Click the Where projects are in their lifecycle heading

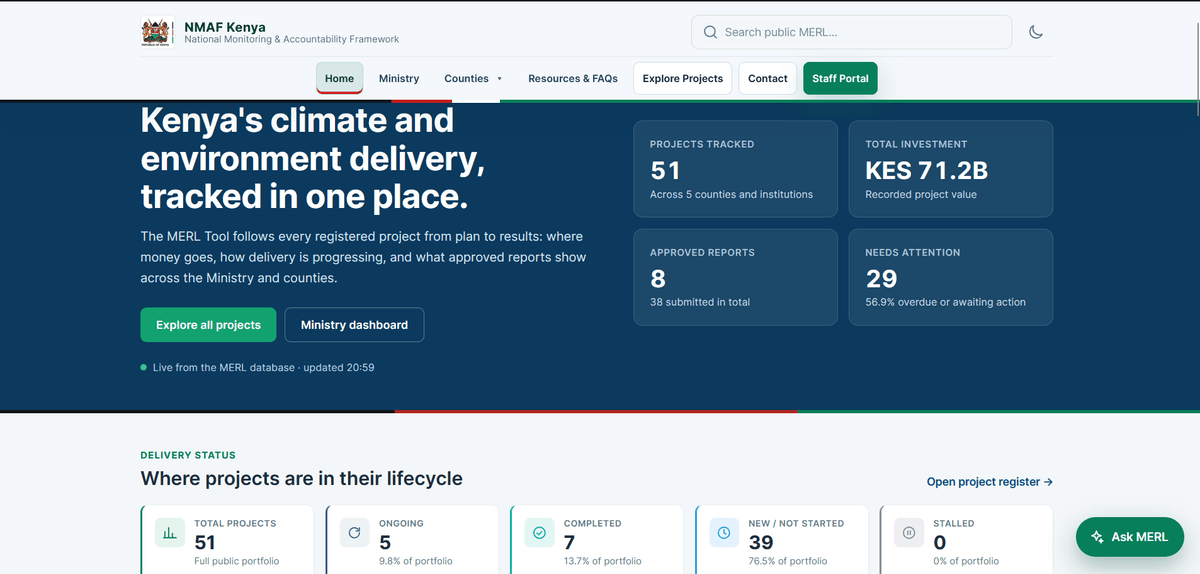click(x=302, y=478)
